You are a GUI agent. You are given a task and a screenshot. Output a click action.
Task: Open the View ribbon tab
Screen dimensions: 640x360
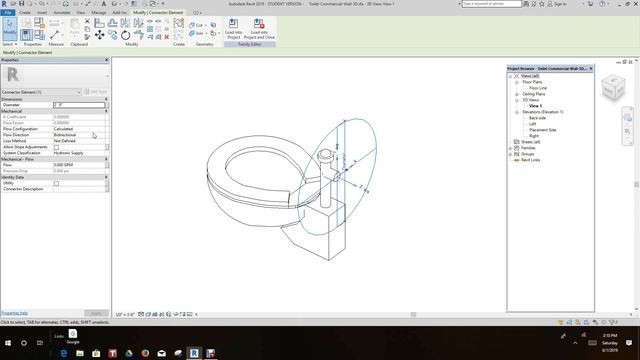tap(81, 13)
